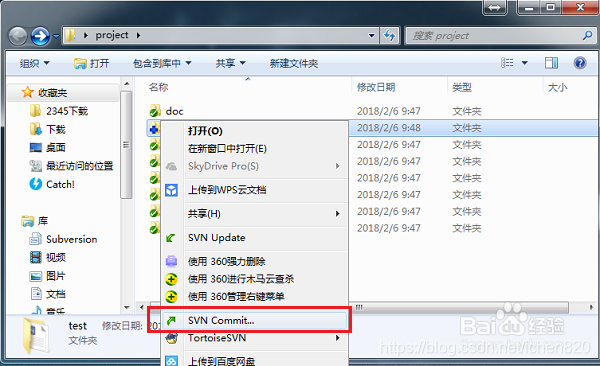Click the TortoiseSVN turtle icon

[x=171, y=338]
